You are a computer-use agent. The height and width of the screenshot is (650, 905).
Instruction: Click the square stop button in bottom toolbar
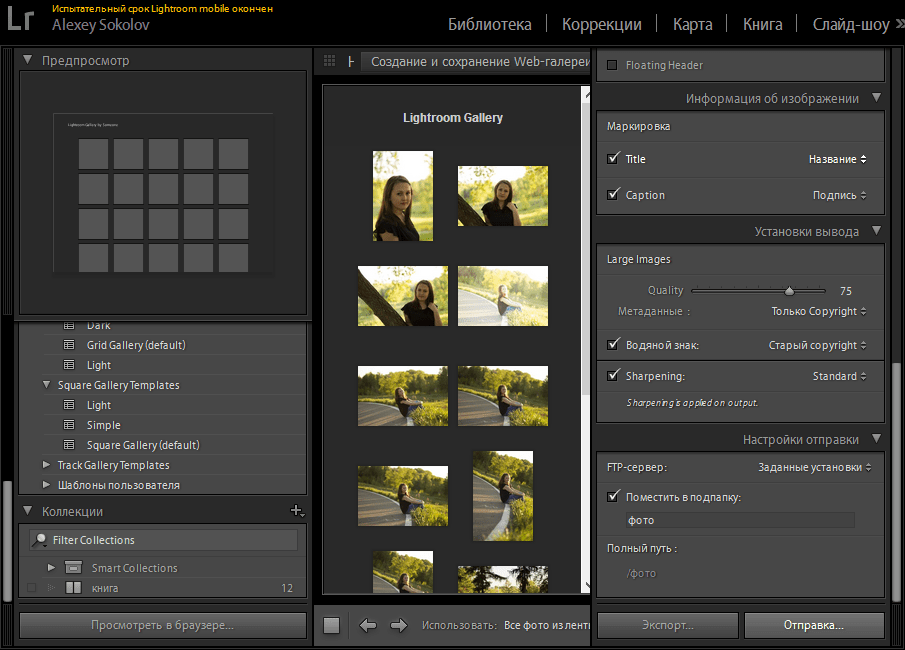332,625
